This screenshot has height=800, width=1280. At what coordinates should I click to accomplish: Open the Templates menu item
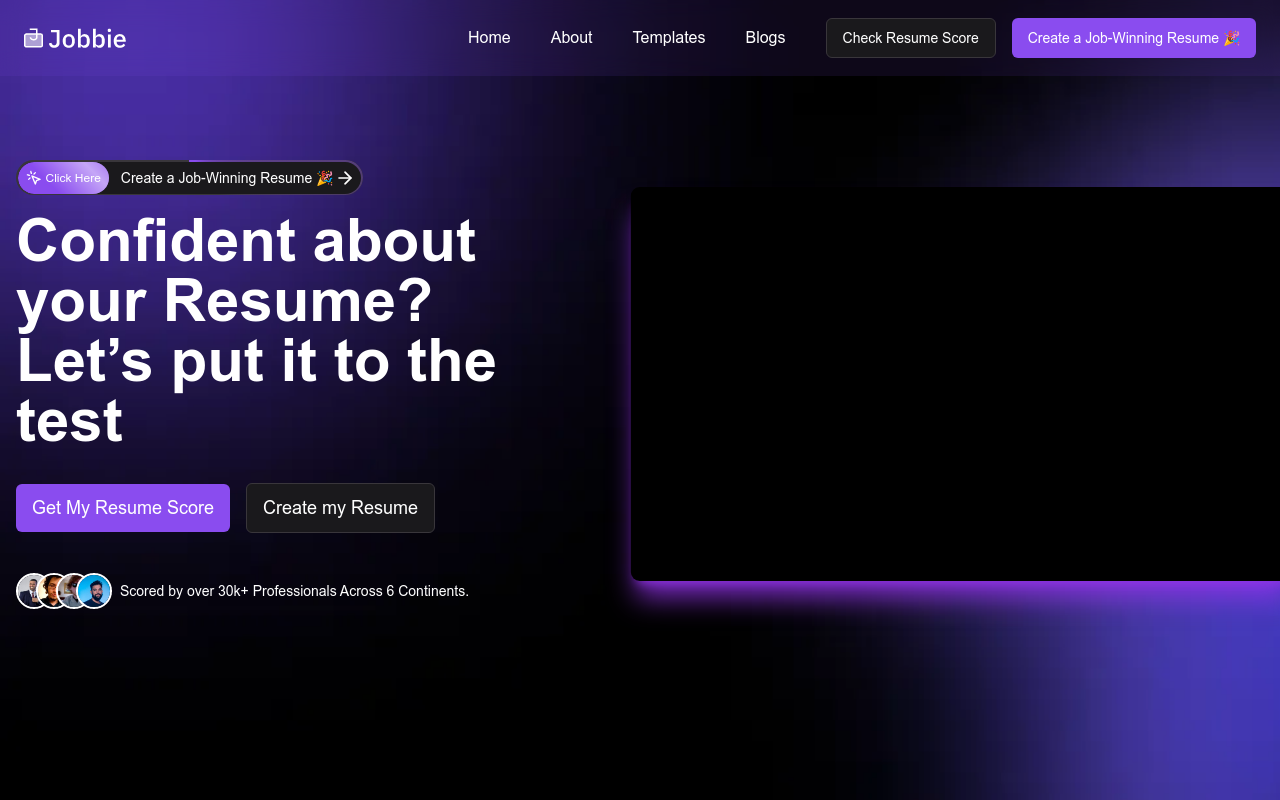click(x=669, y=38)
